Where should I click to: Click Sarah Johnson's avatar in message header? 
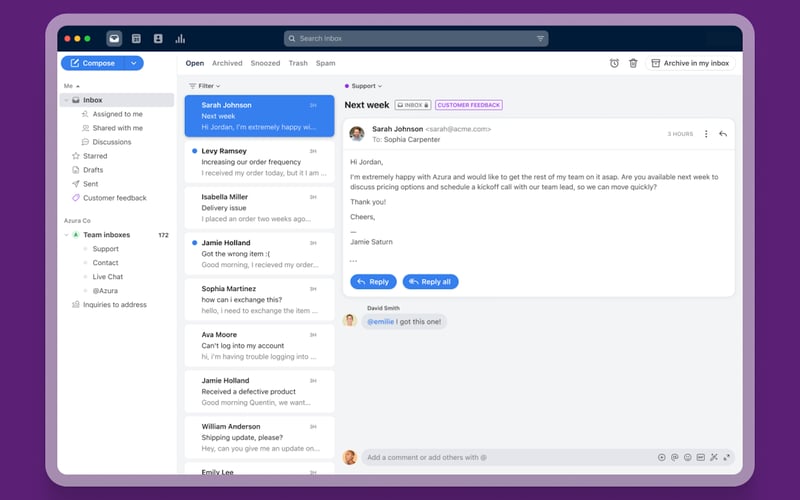click(x=357, y=134)
